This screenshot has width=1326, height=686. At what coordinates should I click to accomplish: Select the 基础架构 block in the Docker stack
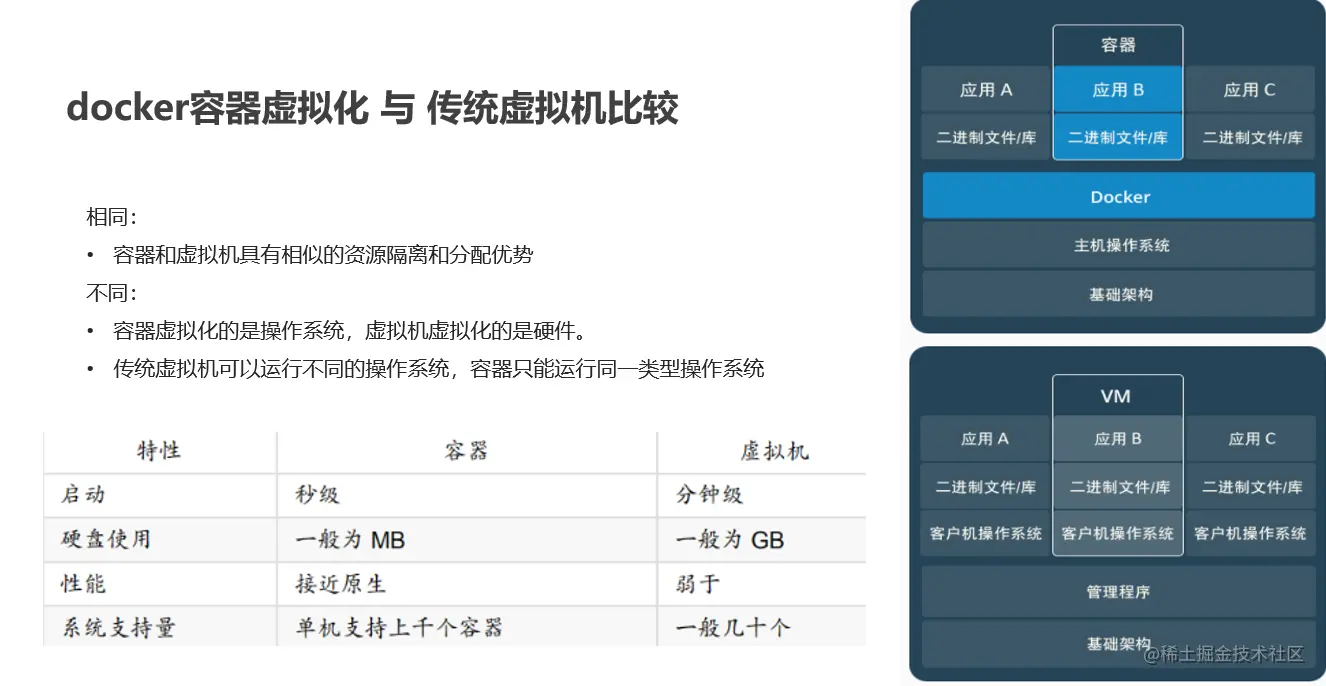pyautogui.click(x=1117, y=293)
